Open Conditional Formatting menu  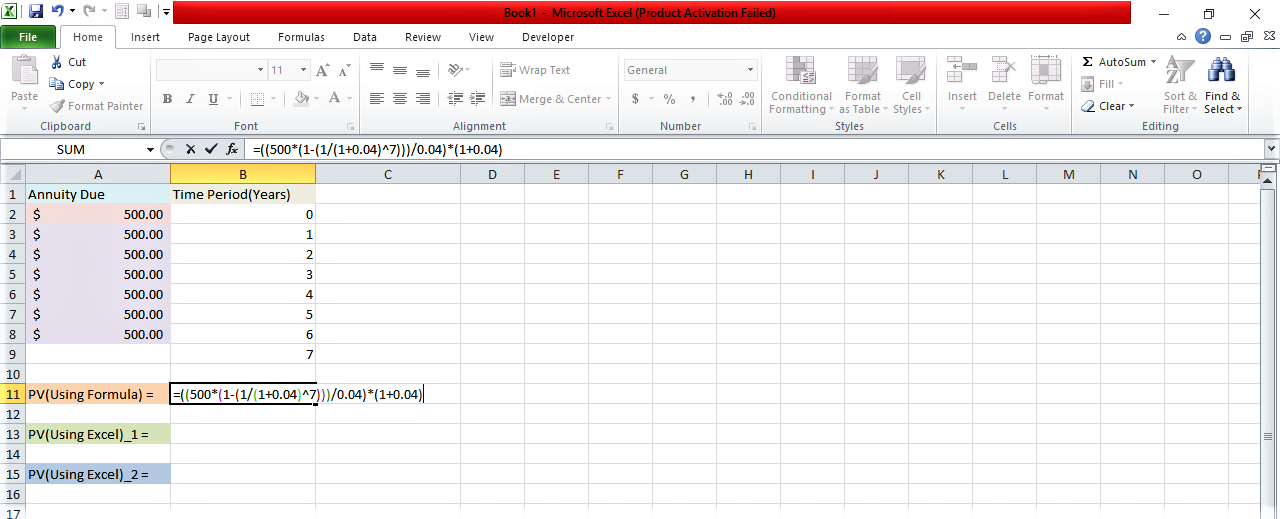pos(801,85)
